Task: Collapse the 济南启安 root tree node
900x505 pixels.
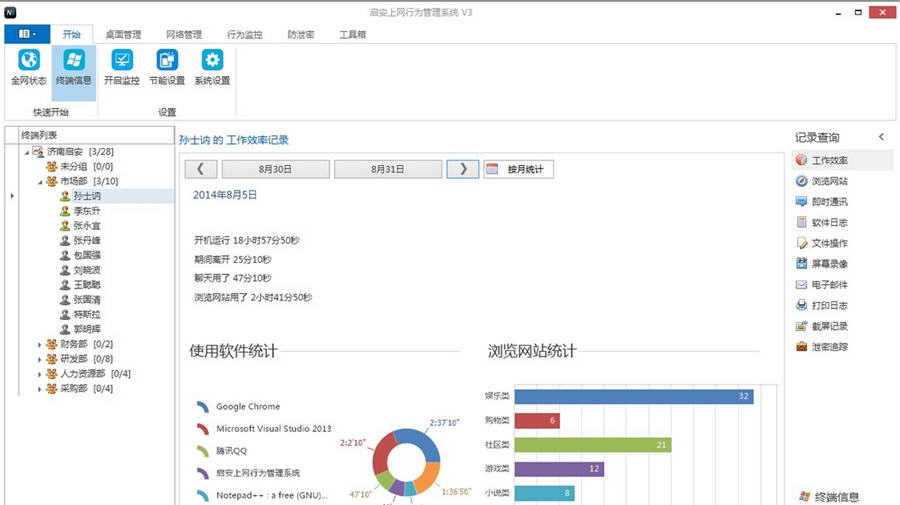Action: (26, 152)
